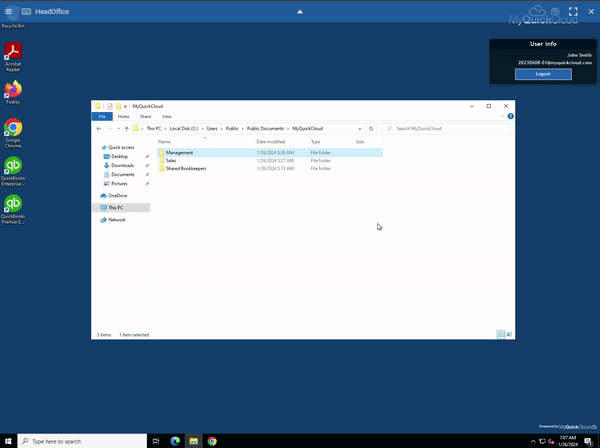
Task: Launch Microsoft Edge from taskbar
Action: [x=175, y=441]
